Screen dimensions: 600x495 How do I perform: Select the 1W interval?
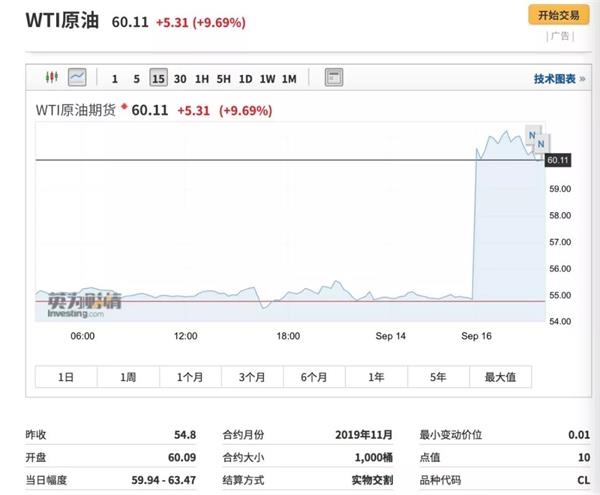point(267,79)
